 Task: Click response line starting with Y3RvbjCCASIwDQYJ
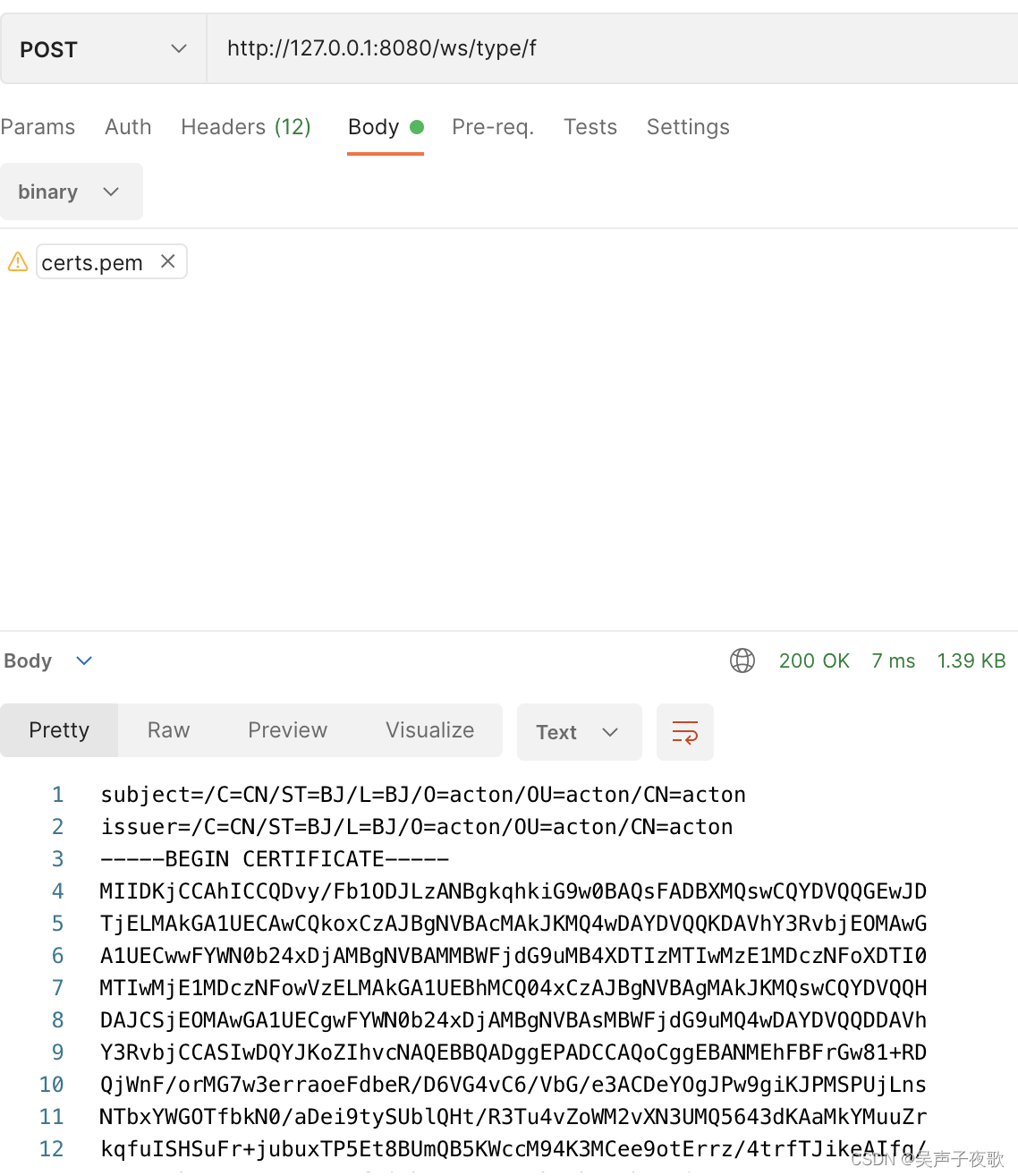point(513,1052)
